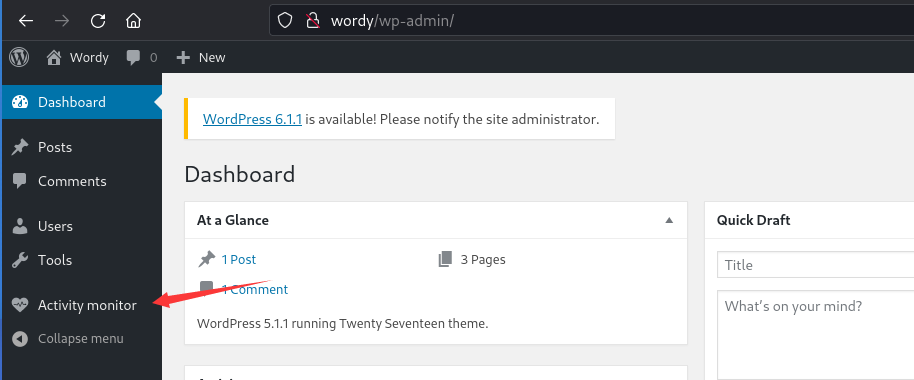914x380 pixels.
Task: Click the browser back arrow
Action: point(26,21)
